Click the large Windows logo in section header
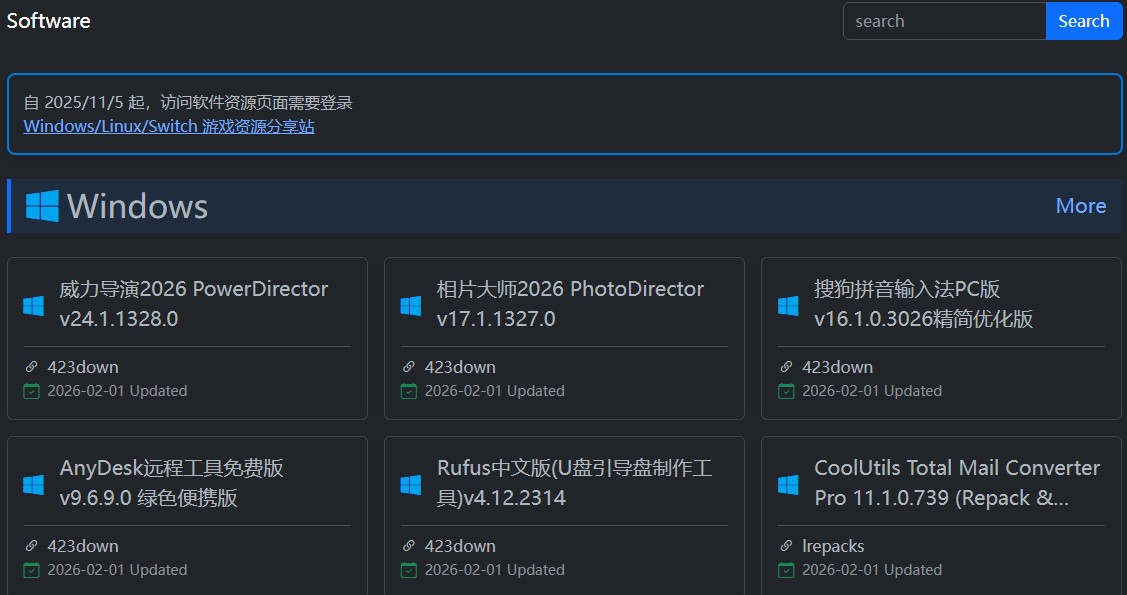This screenshot has width=1127, height=595. click(x=42, y=206)
